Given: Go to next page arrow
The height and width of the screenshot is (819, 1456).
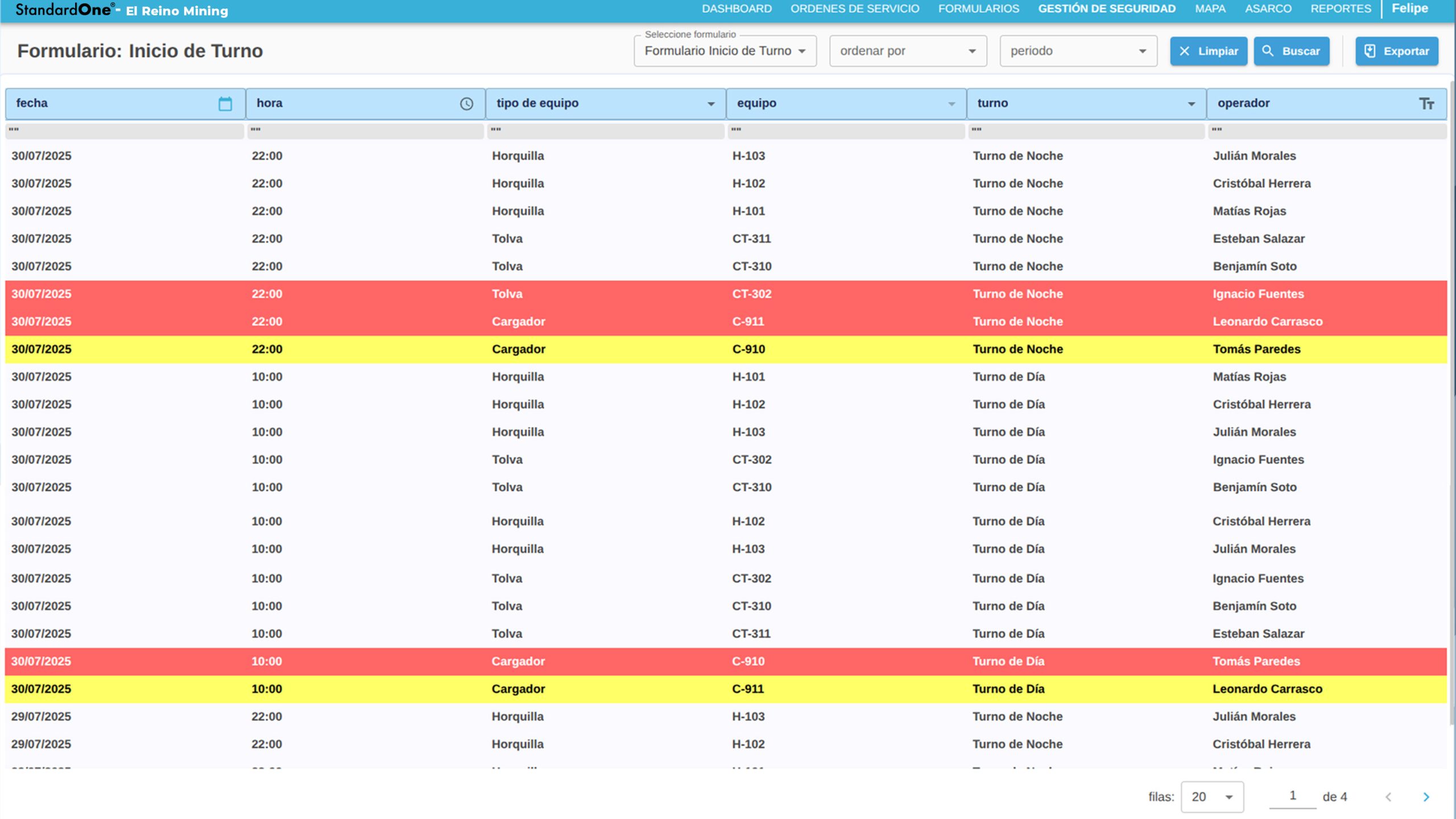Looking at the screenshot, I should [1426, 797].
